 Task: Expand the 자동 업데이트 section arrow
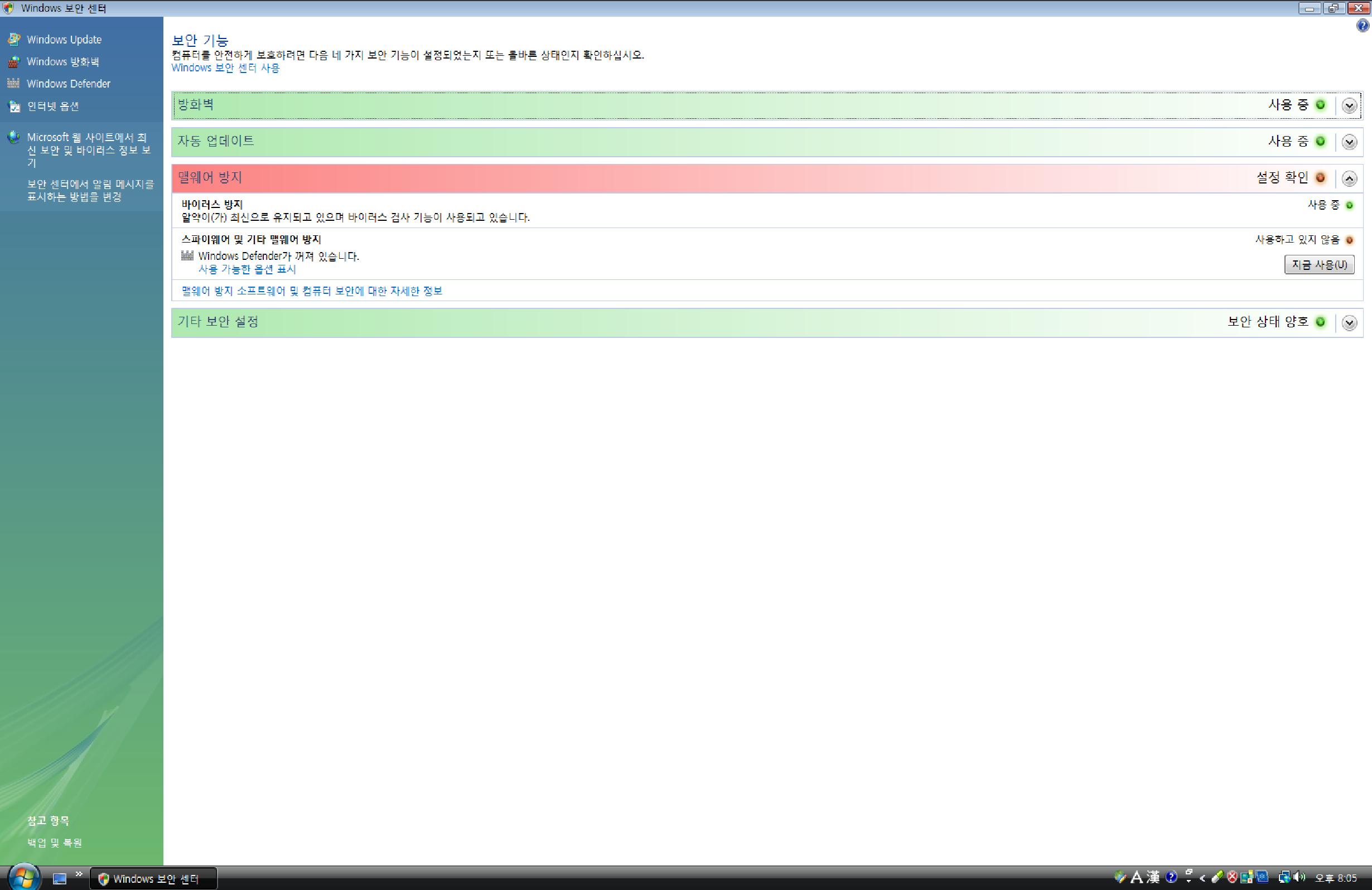[1349, 142]
